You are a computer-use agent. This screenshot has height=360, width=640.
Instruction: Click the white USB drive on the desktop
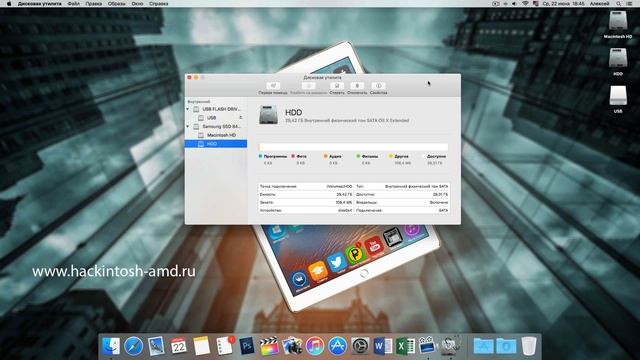618,96
